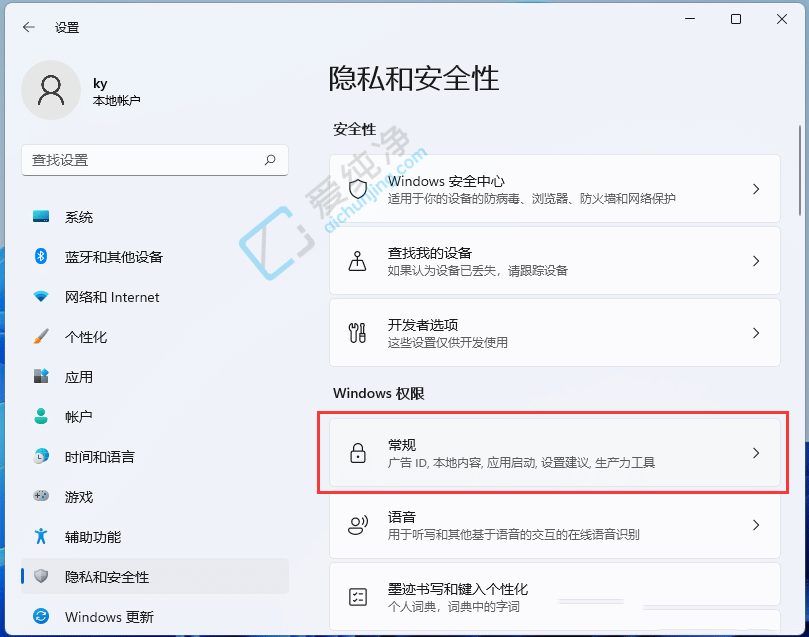Click the 辅助功能 accessibility icon
The height and width of the screenshot is (637, 809).
41,536
